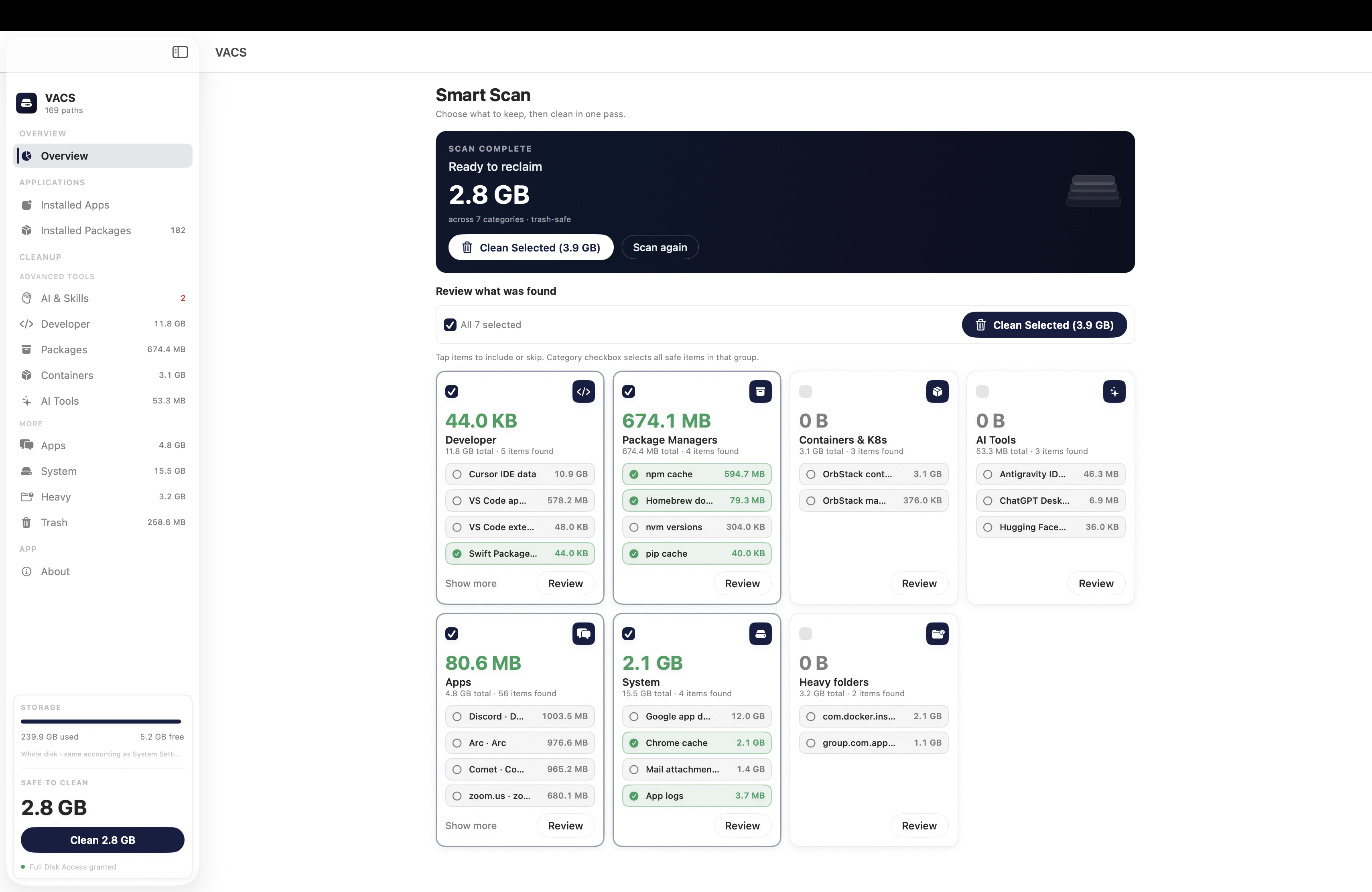Click the VACS app logo icon
This screenshot has width=1372, height=892.
[x=26, y=103]
